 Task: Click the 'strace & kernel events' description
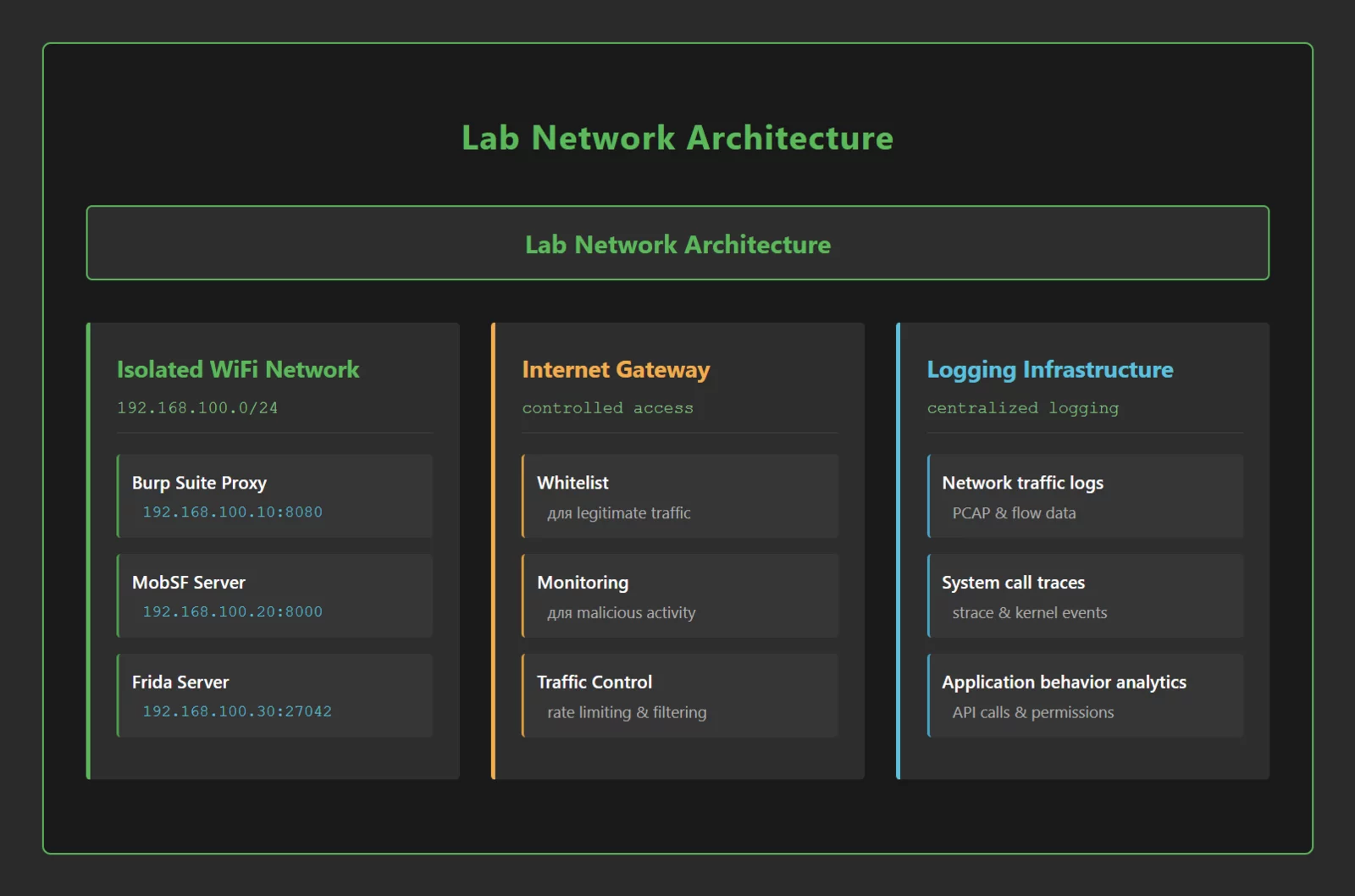[x=1030, y=613]
